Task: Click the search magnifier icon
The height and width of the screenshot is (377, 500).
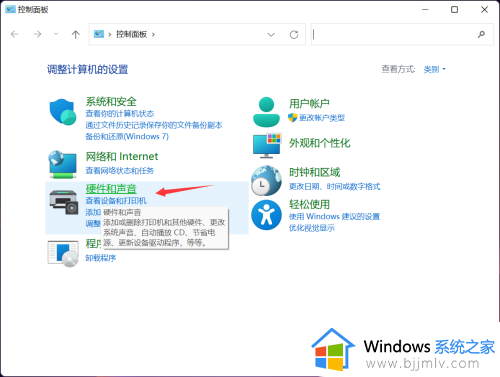Action: pyautogui.click(x=481, y=34)
